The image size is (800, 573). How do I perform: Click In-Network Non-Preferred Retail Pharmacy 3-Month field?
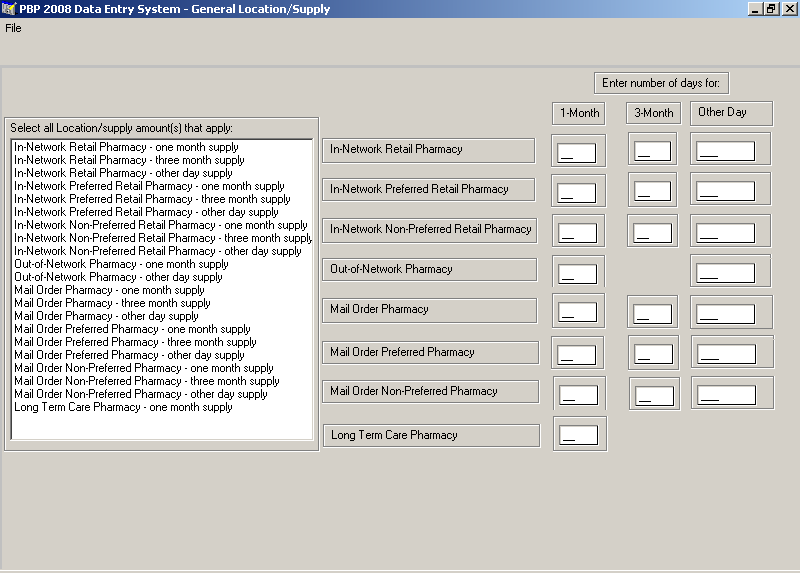coord(653,233)
